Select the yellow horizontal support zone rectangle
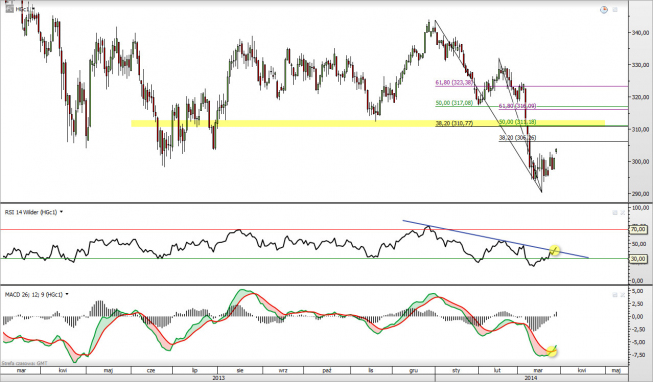 pos(368,123)
